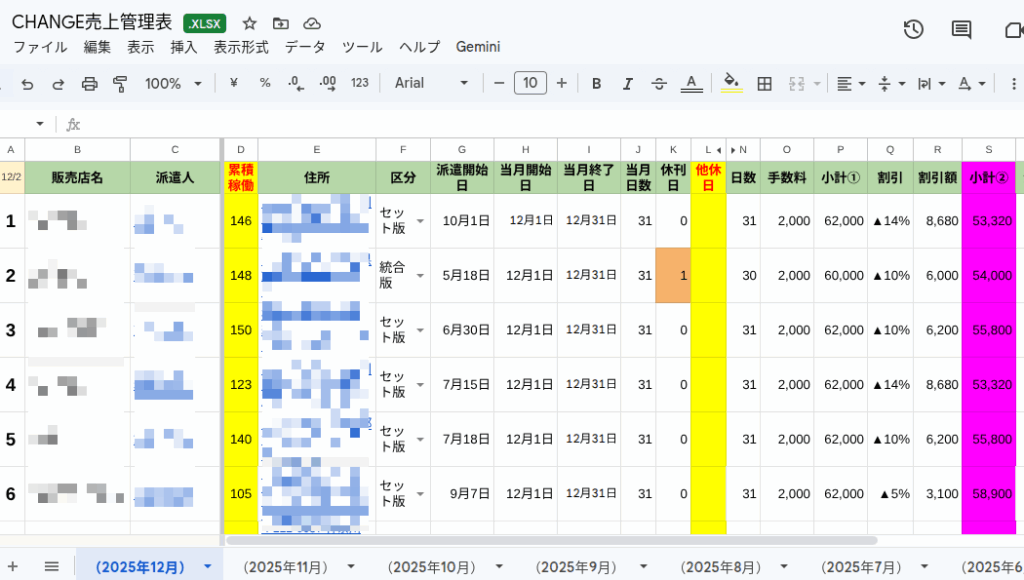Screen dimensions: 1024x580
Task: Open version history clock icon
Action: point(912,29)
